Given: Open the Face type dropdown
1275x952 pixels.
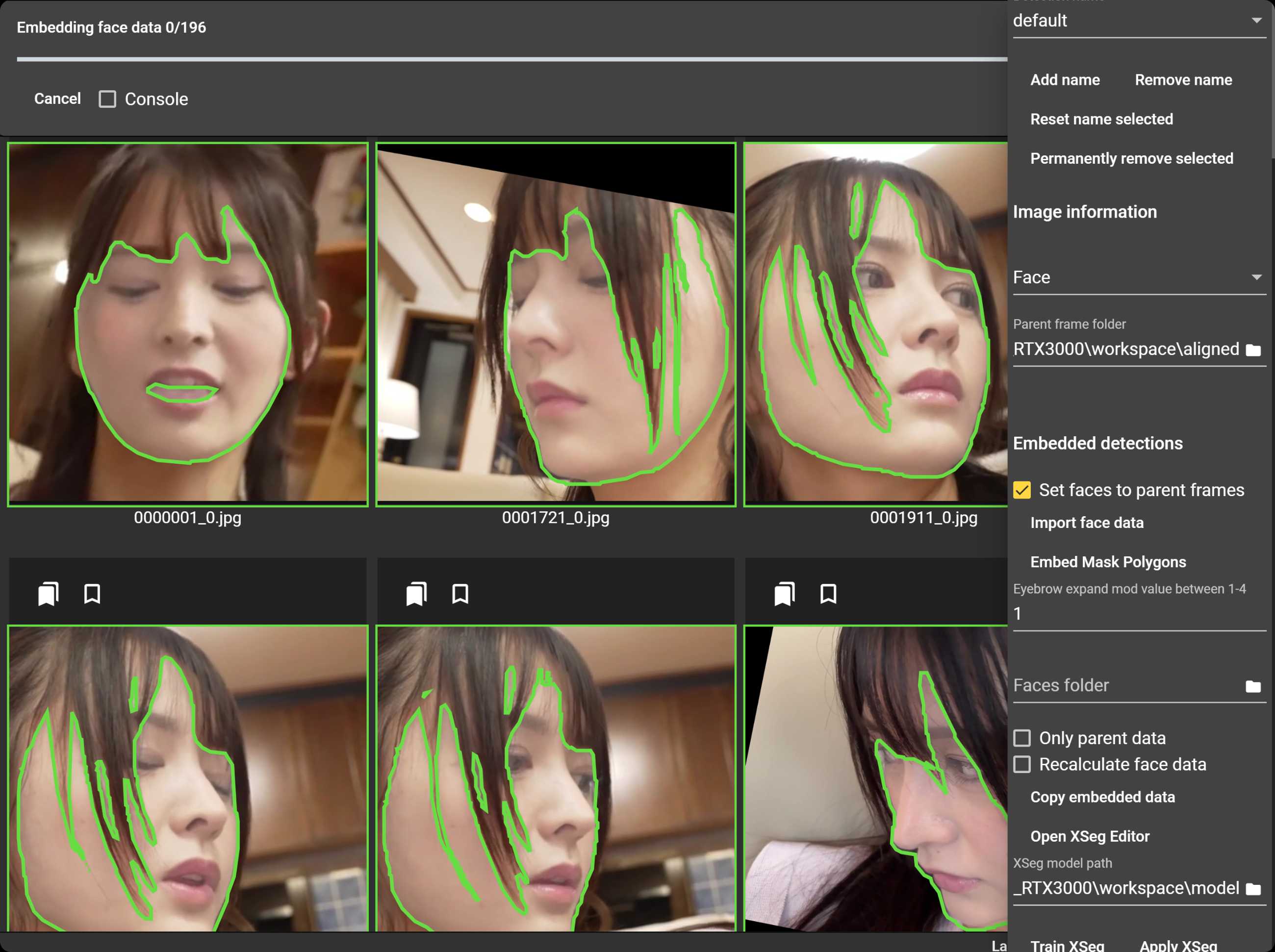Looking at the screenshot, I should (x=1140, y=278).
